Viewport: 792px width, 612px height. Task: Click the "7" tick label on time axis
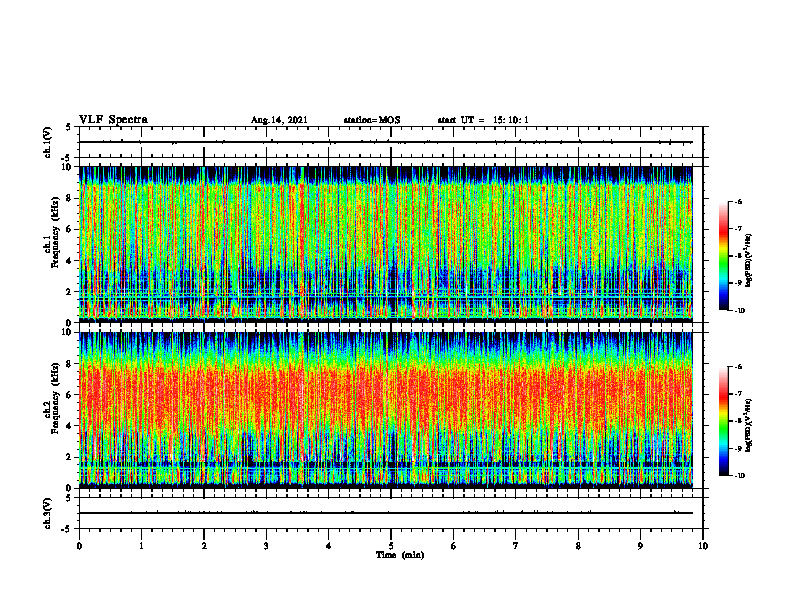(x=516, y=546)
